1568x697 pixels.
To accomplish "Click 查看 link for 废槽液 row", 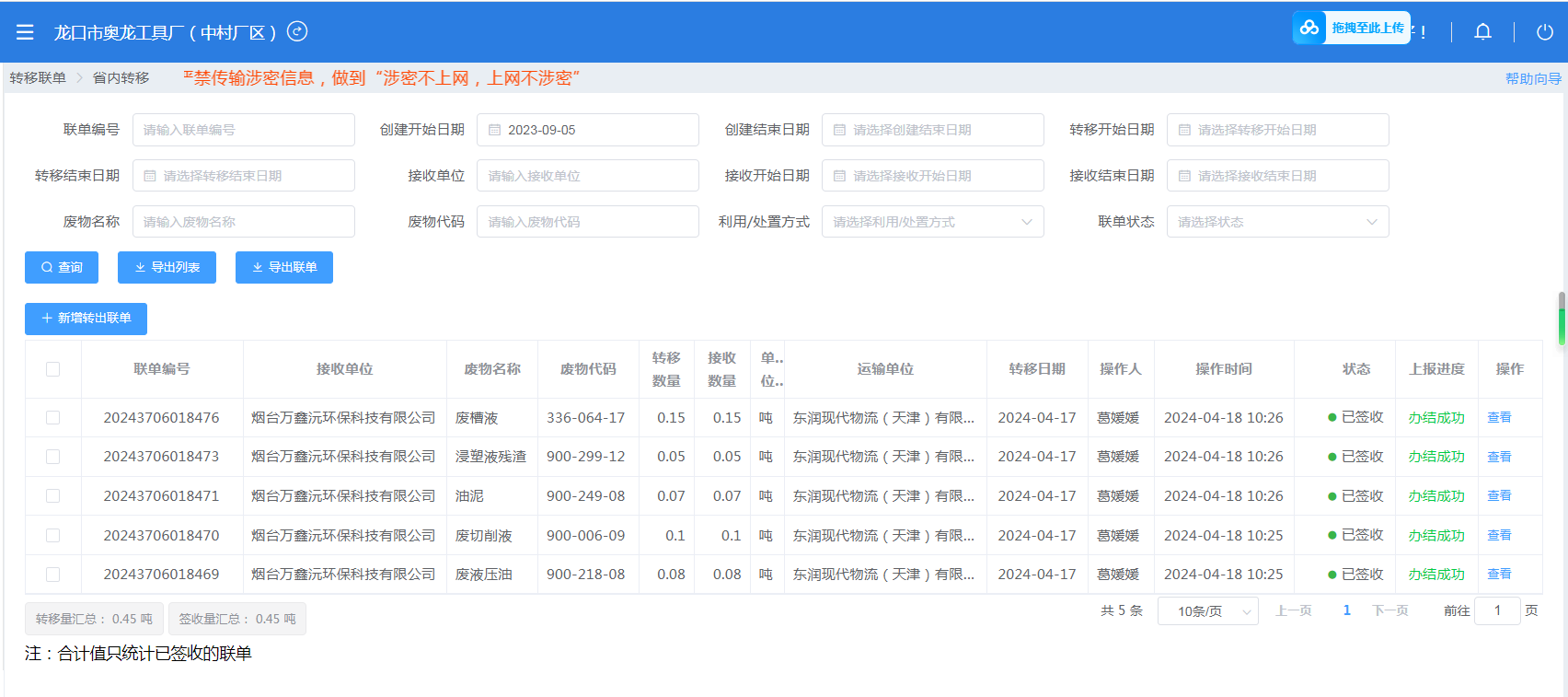I will [1499, 418].
